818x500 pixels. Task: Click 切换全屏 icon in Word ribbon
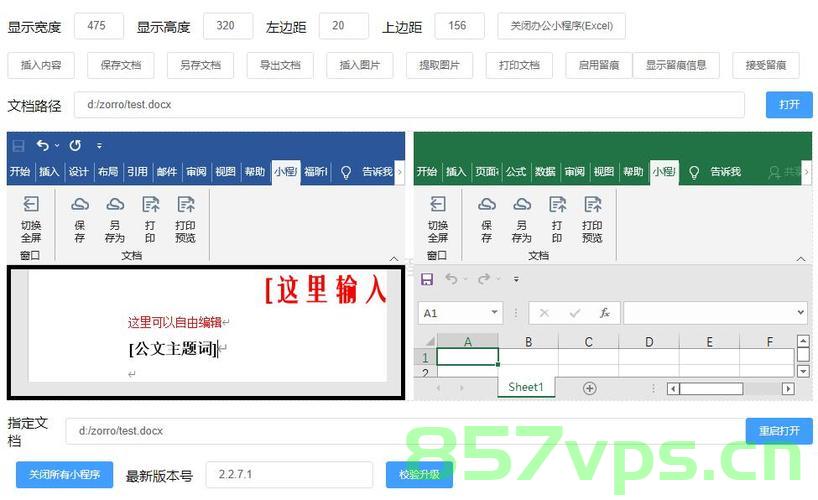tap(31, 204)
